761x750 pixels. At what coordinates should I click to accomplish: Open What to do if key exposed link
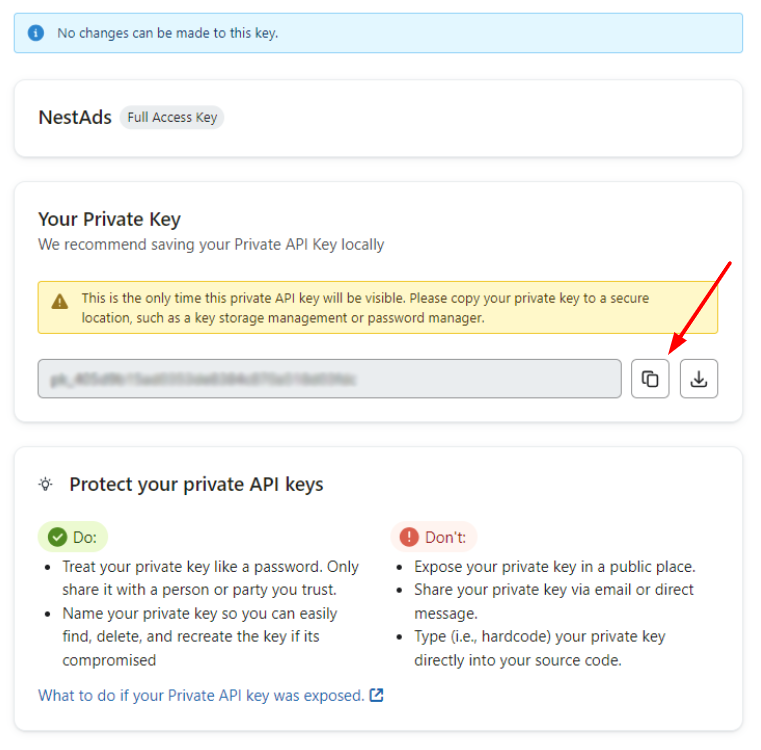click(201, 695)
